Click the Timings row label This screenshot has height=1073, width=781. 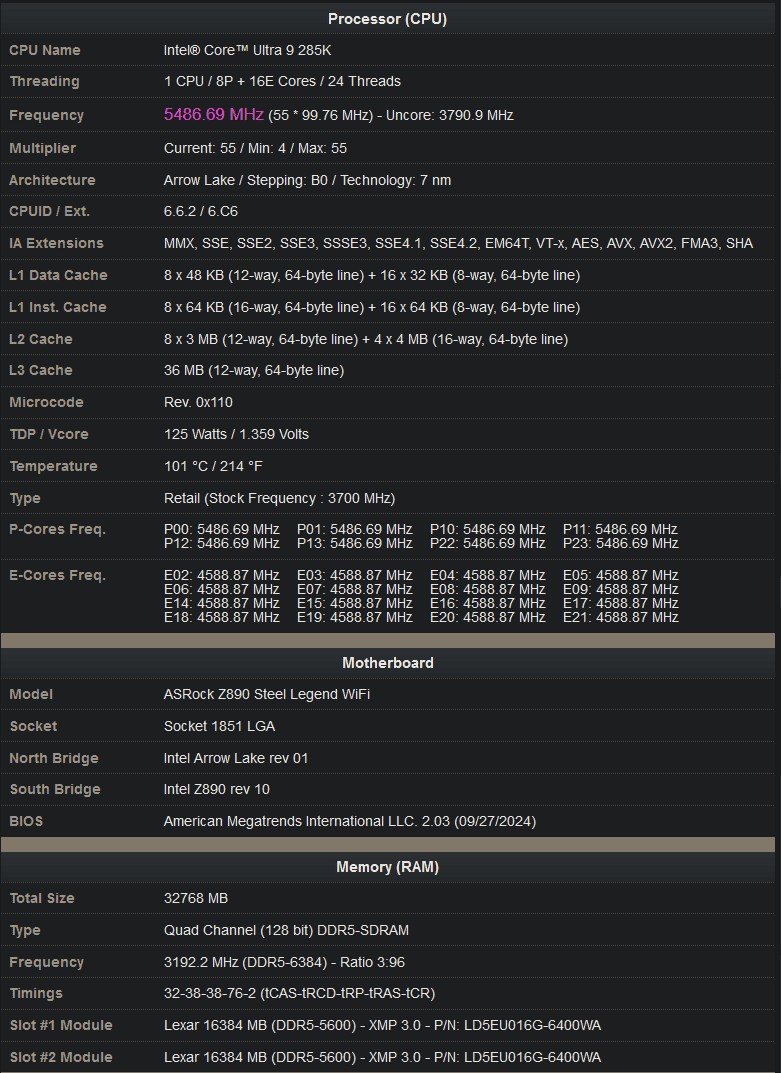tap(36, 994)
